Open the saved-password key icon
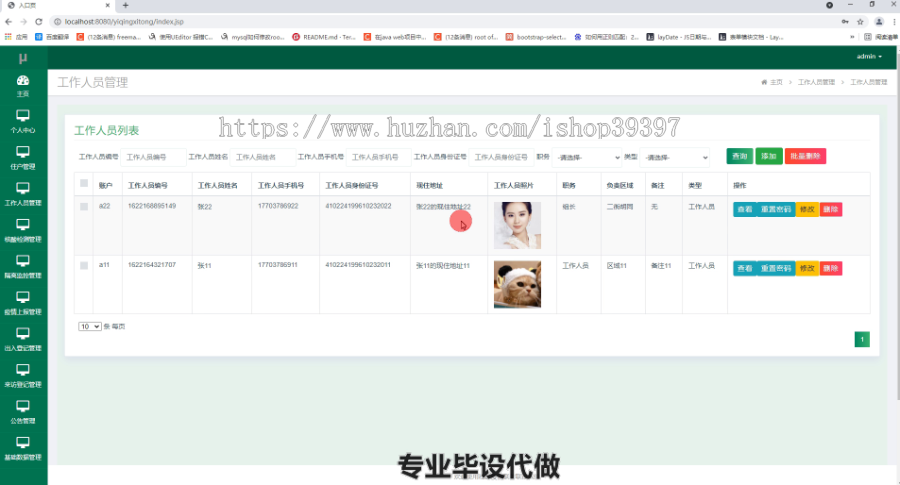900x485 pixels. [x=844, y=22]
